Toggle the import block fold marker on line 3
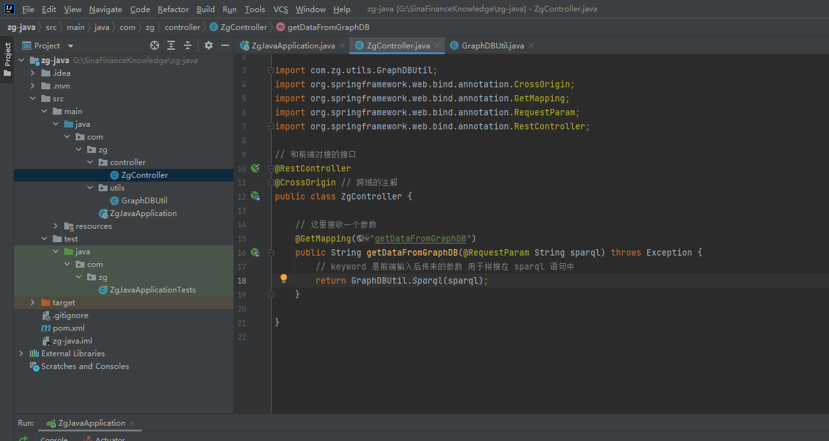The width and height of the screenshot is (829, 441). click(x=270, y=71)
